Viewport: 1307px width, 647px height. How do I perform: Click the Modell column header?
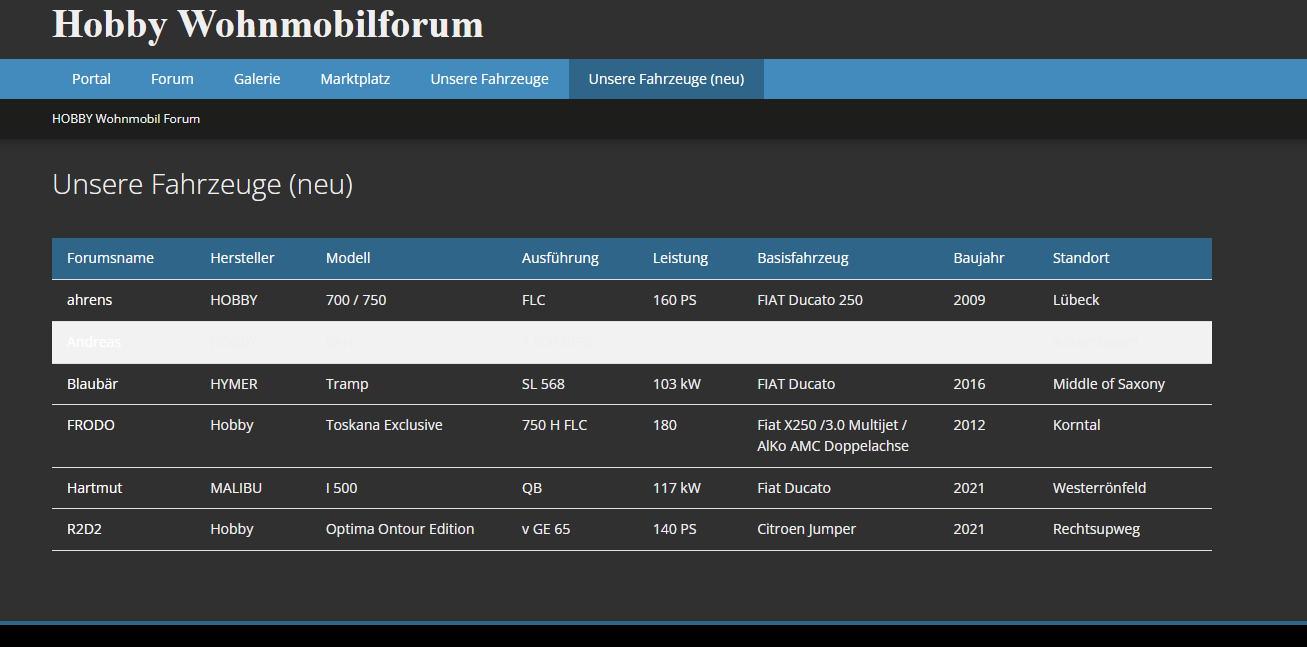click(348, 258)
